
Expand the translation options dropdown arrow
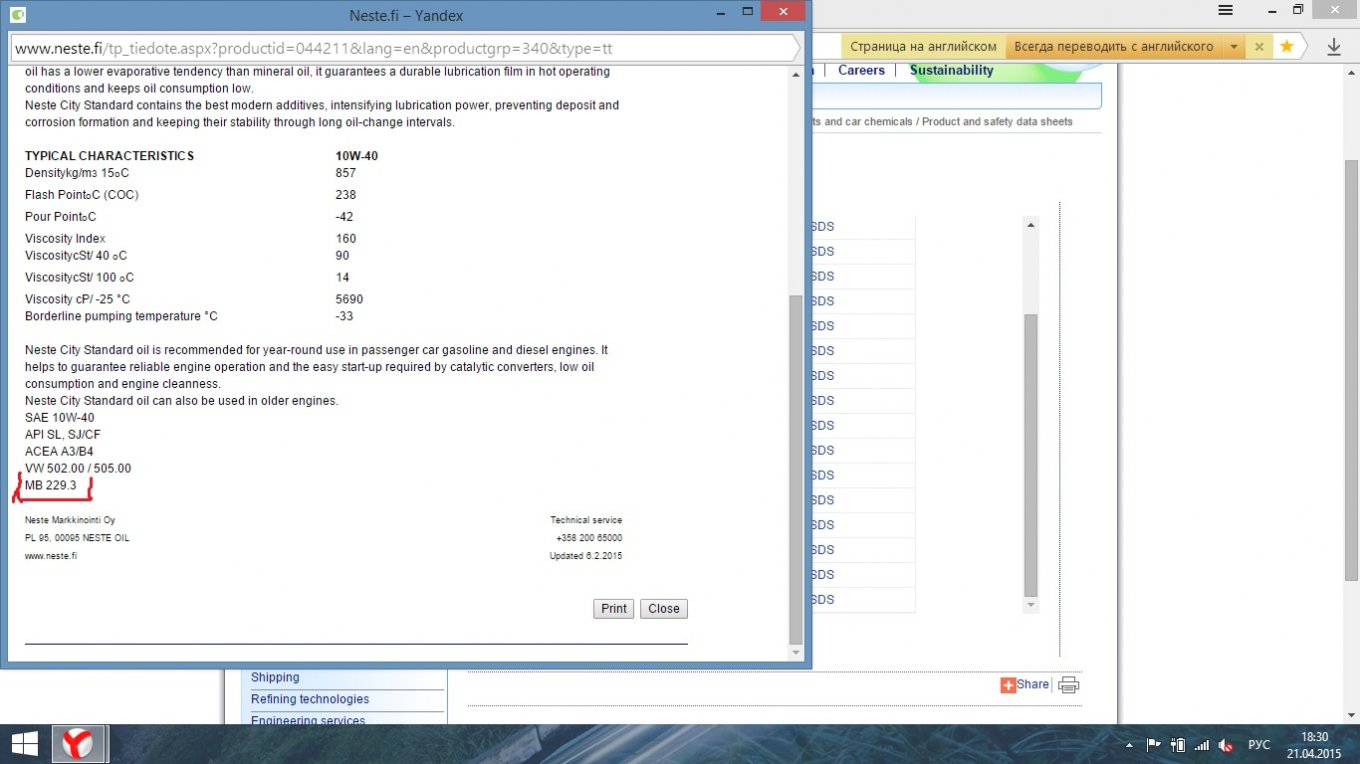(1235, 47)
